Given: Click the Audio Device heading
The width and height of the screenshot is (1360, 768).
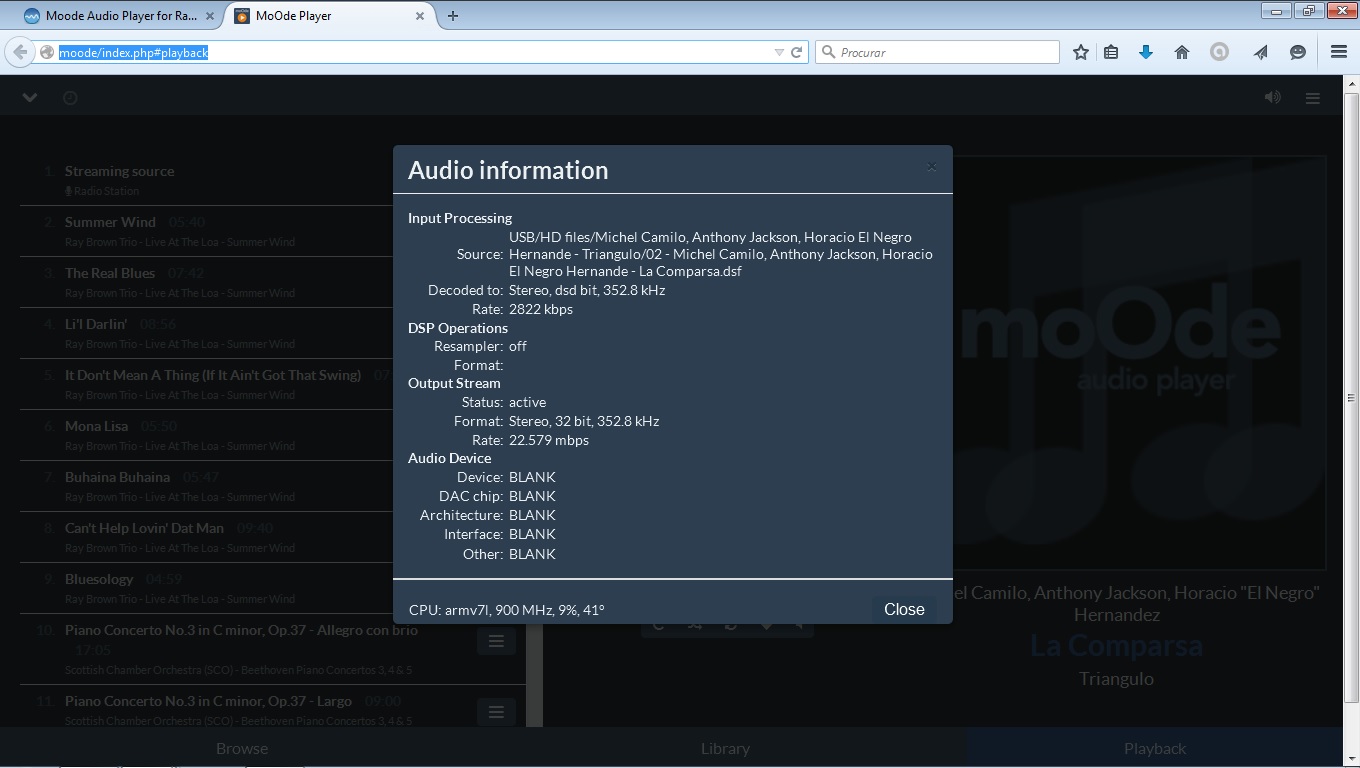Looking at the screenshot, I should click(449, 458).
